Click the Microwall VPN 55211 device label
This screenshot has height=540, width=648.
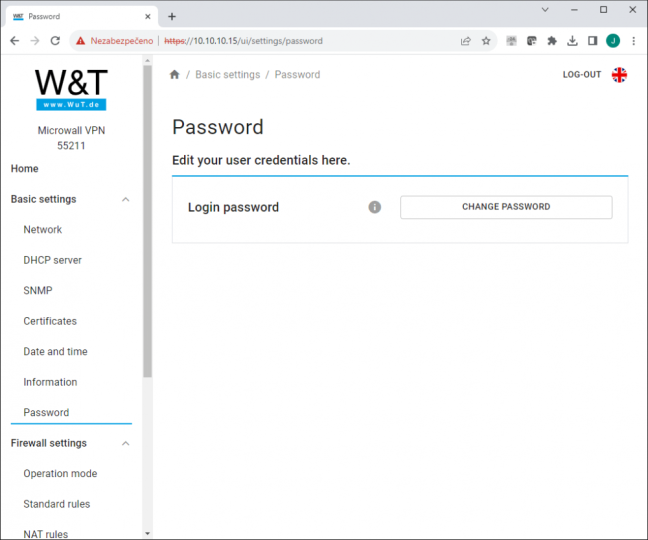71,138
